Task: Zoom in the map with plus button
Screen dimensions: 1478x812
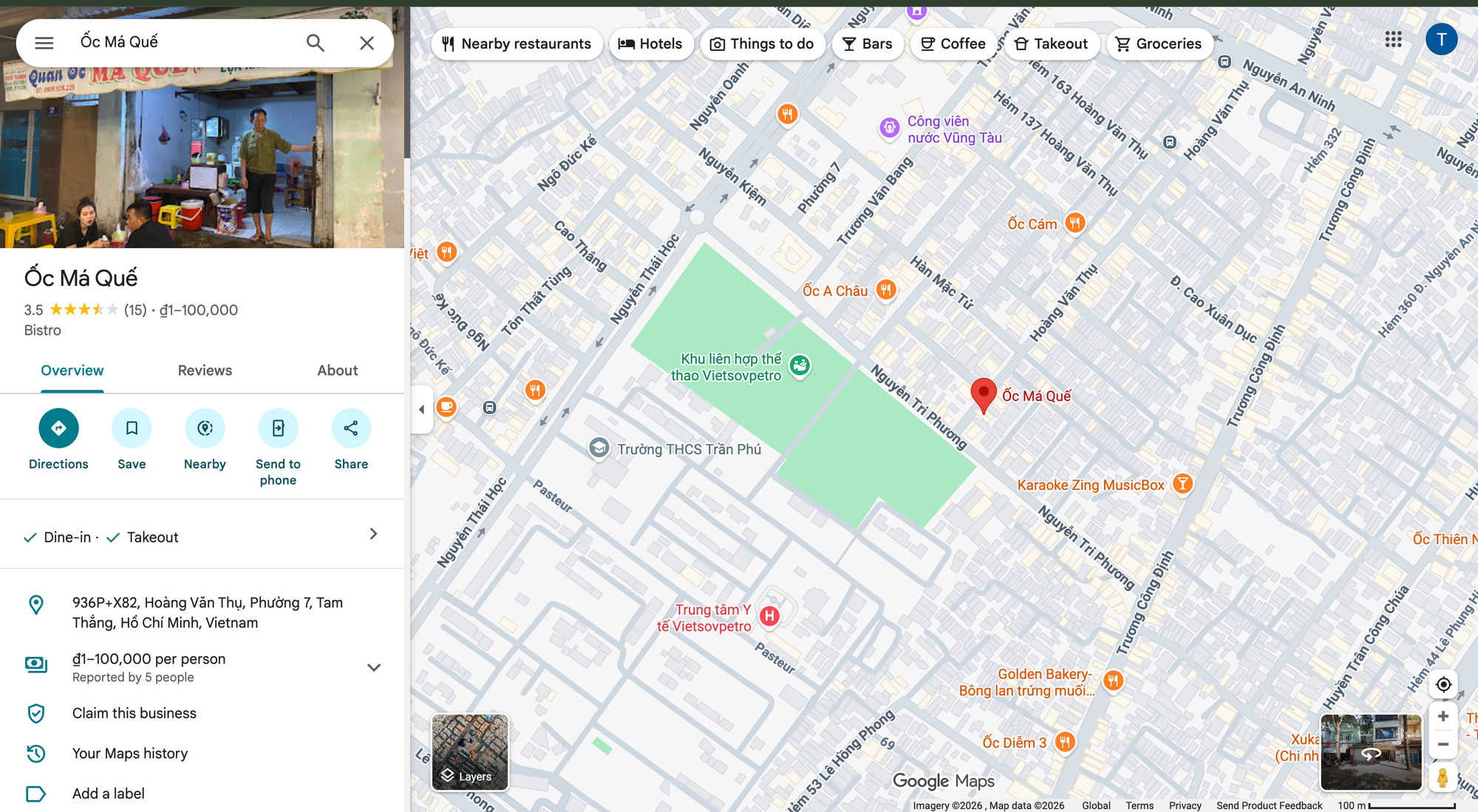Action: pos(1443,716)
